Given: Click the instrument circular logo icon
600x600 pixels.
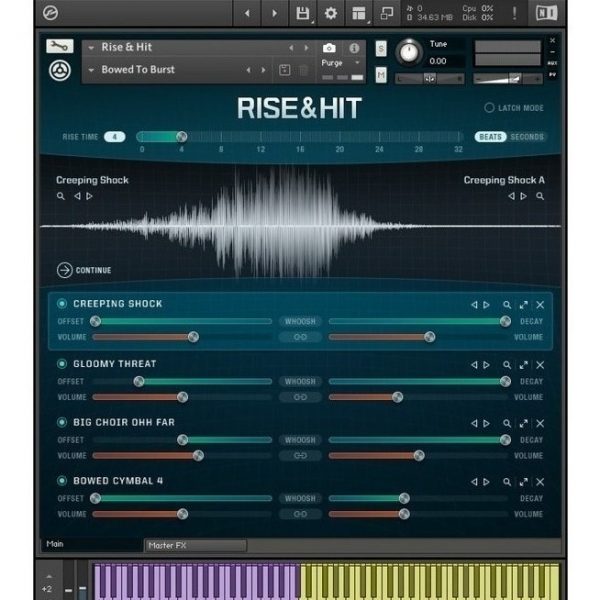Looking at the screenshot, I should pos(60,71).
